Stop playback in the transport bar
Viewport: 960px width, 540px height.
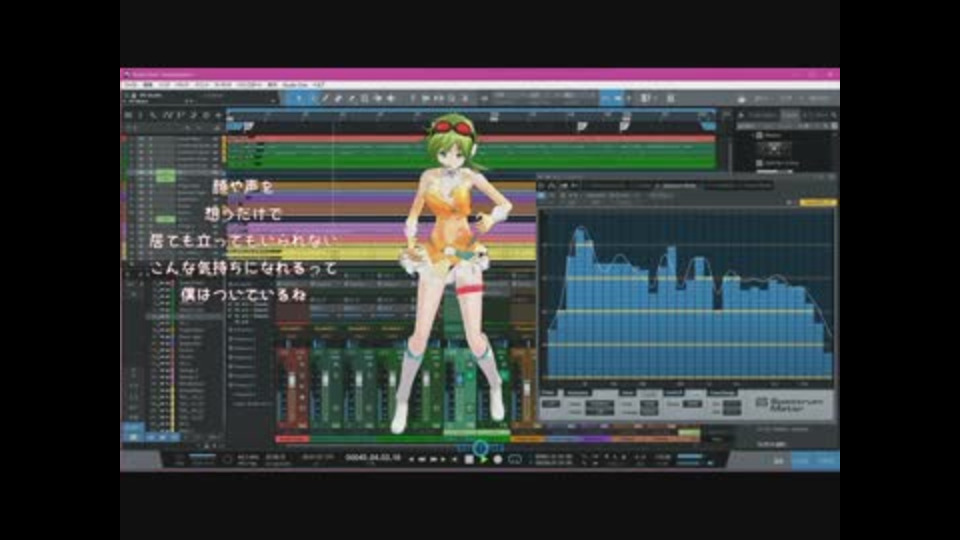click(x=468, y=459)
